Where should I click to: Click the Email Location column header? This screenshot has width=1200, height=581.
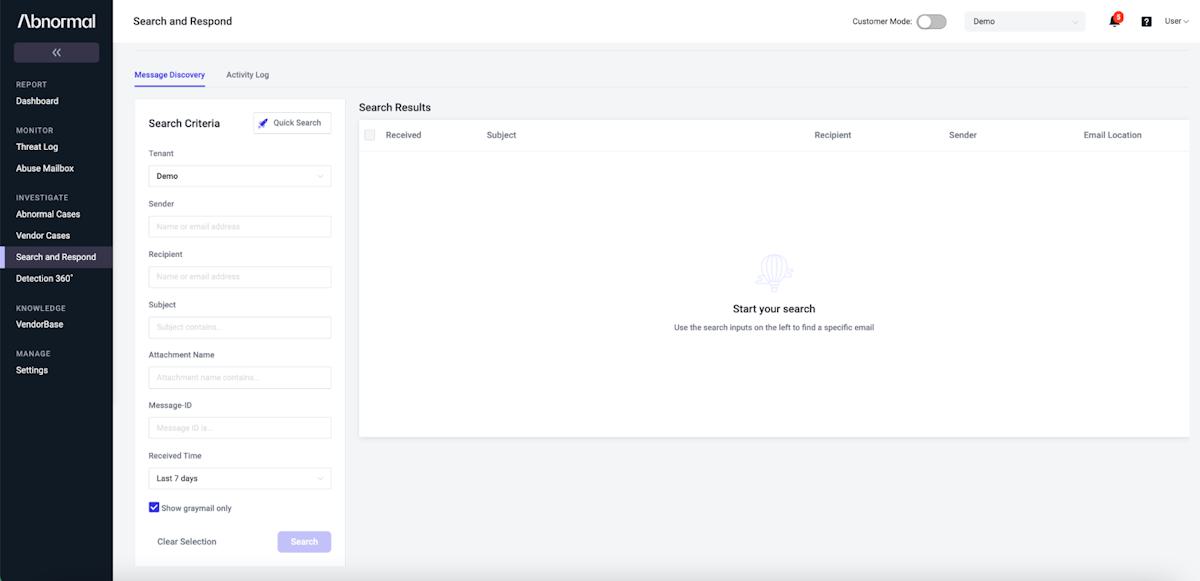[x=1112, y=135]
